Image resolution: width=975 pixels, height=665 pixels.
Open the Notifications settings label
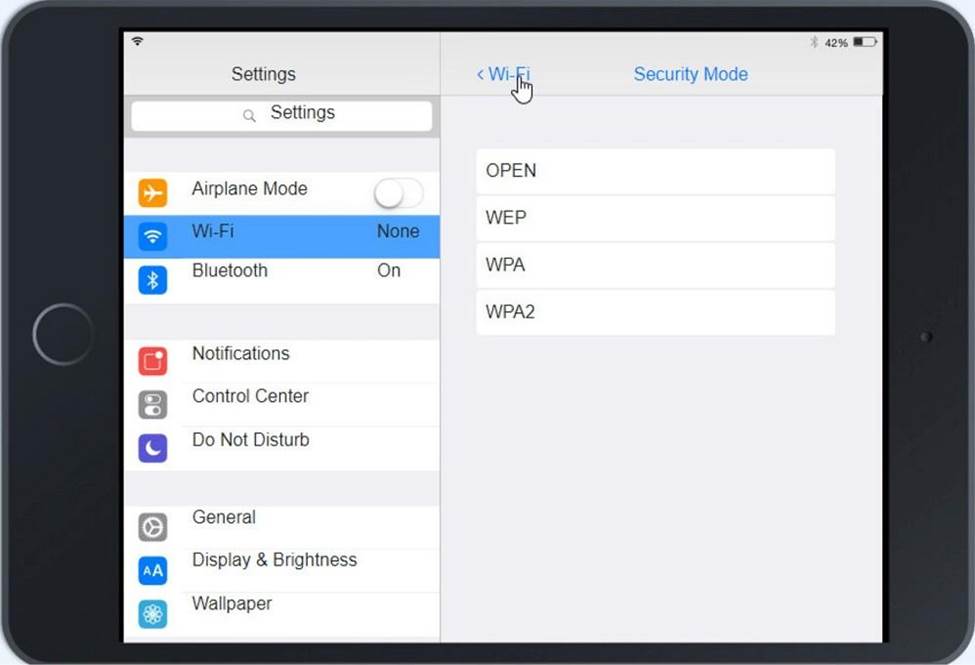pyautogui.click(x=241, y=354)
